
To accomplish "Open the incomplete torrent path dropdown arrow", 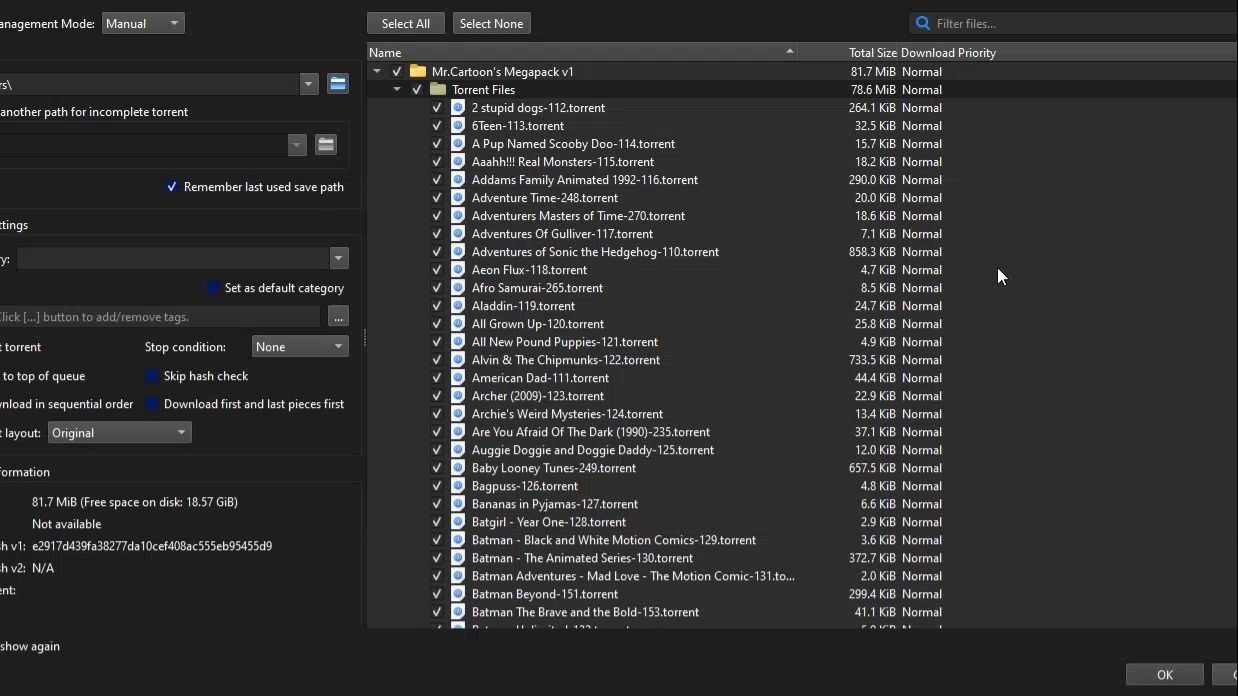I will click(x=297, y=145).
